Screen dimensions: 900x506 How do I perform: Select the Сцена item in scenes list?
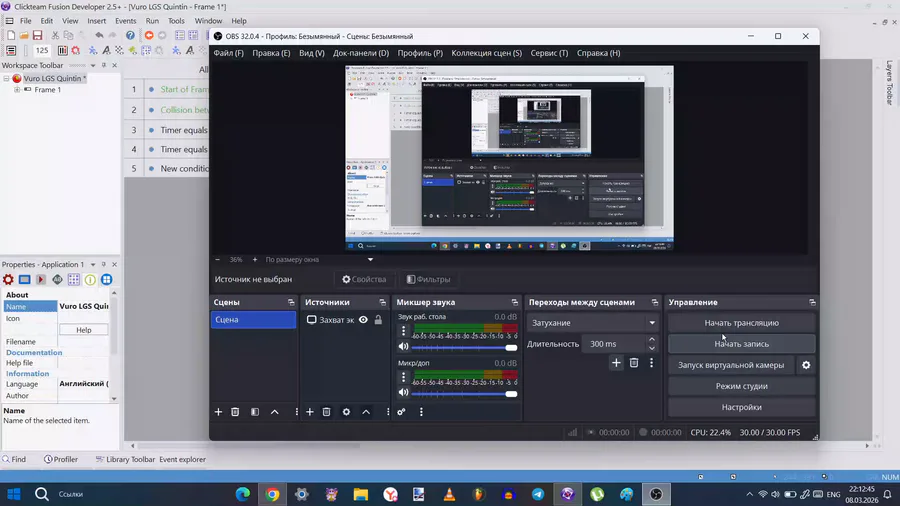click(253, 320)
